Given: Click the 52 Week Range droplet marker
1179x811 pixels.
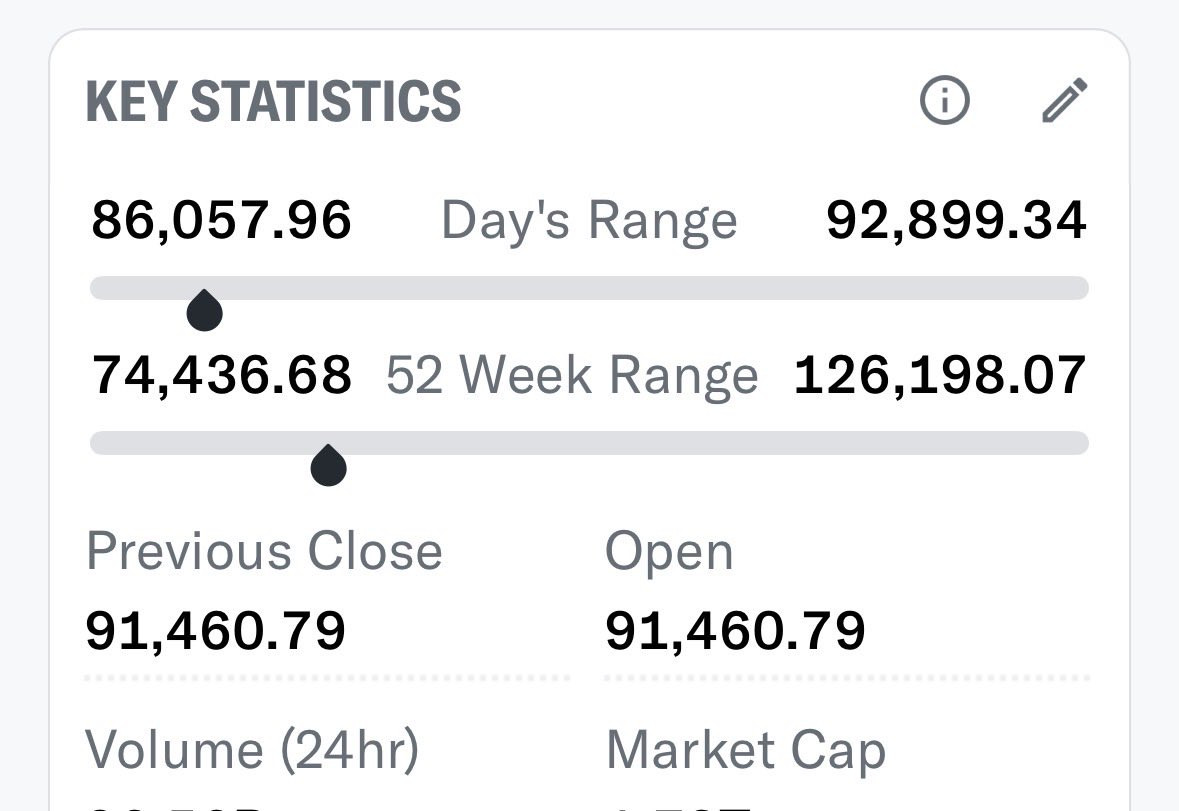Looking at the screenshot, I should tap(328, 466).
